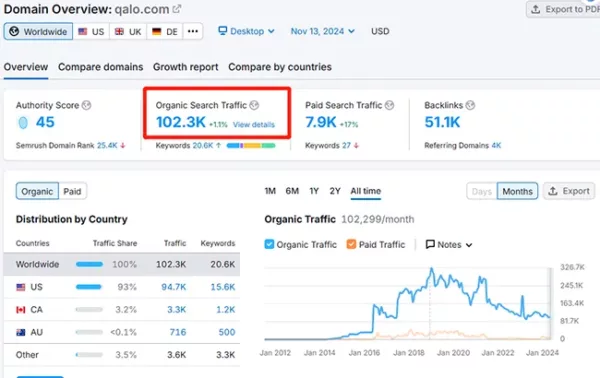Open the Compare by countries tab
Image resolution: width=600 pixels, height=378 pixels.
(x=280, y=67)
